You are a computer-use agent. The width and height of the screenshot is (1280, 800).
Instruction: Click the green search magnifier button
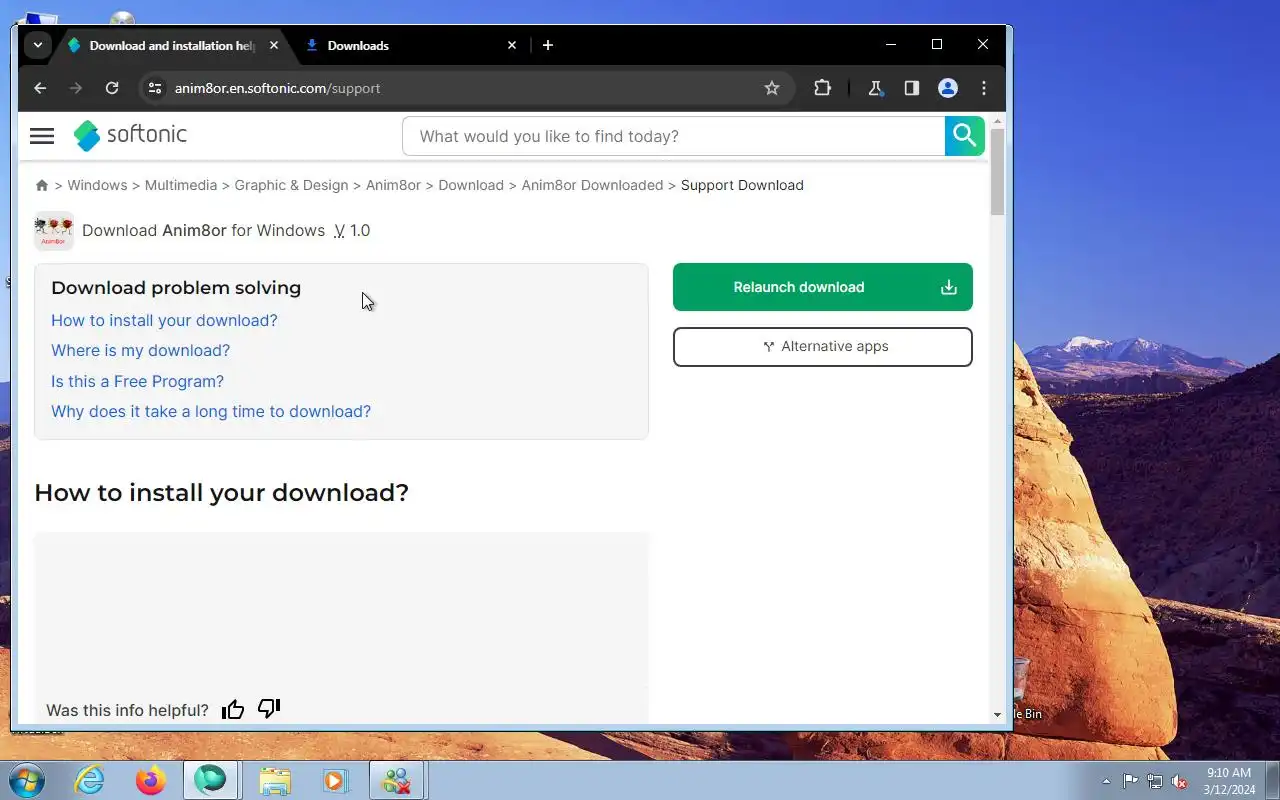click(x=964, y=136)
